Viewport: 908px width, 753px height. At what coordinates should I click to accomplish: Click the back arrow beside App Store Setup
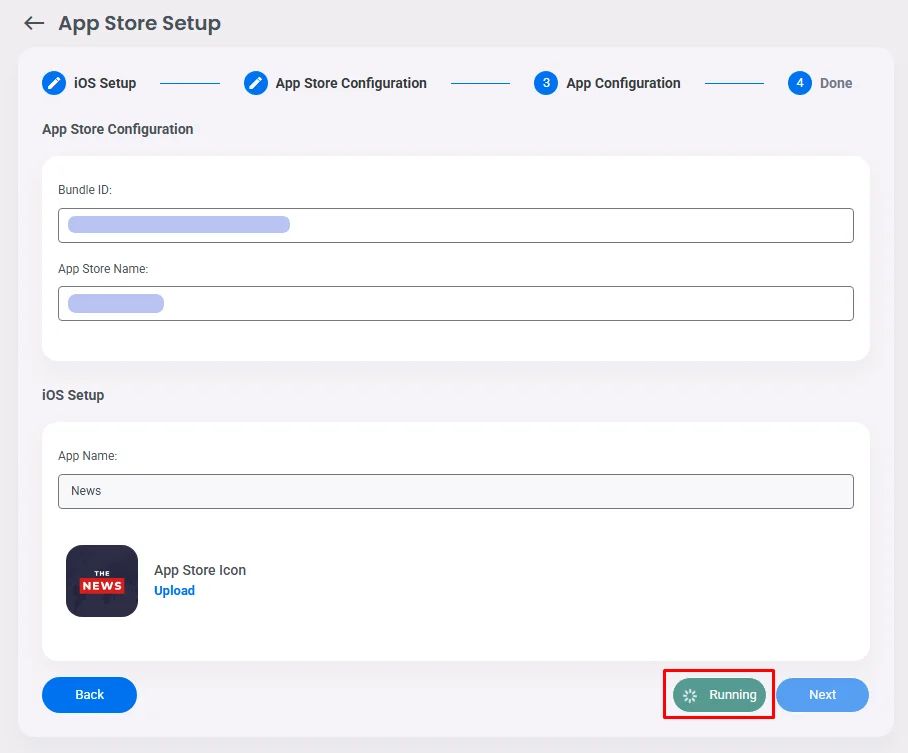click(x=33, y=23)
